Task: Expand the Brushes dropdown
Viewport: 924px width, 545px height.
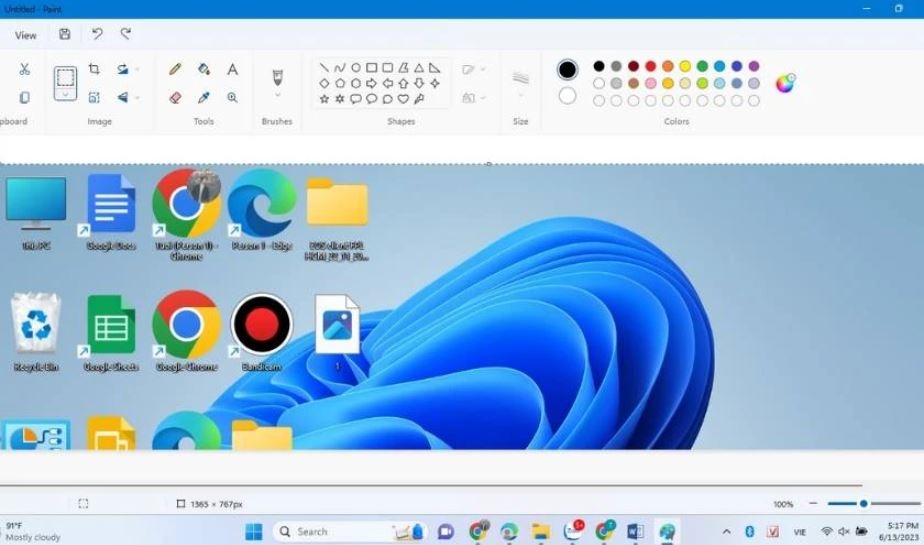Action: coord(278,95)
